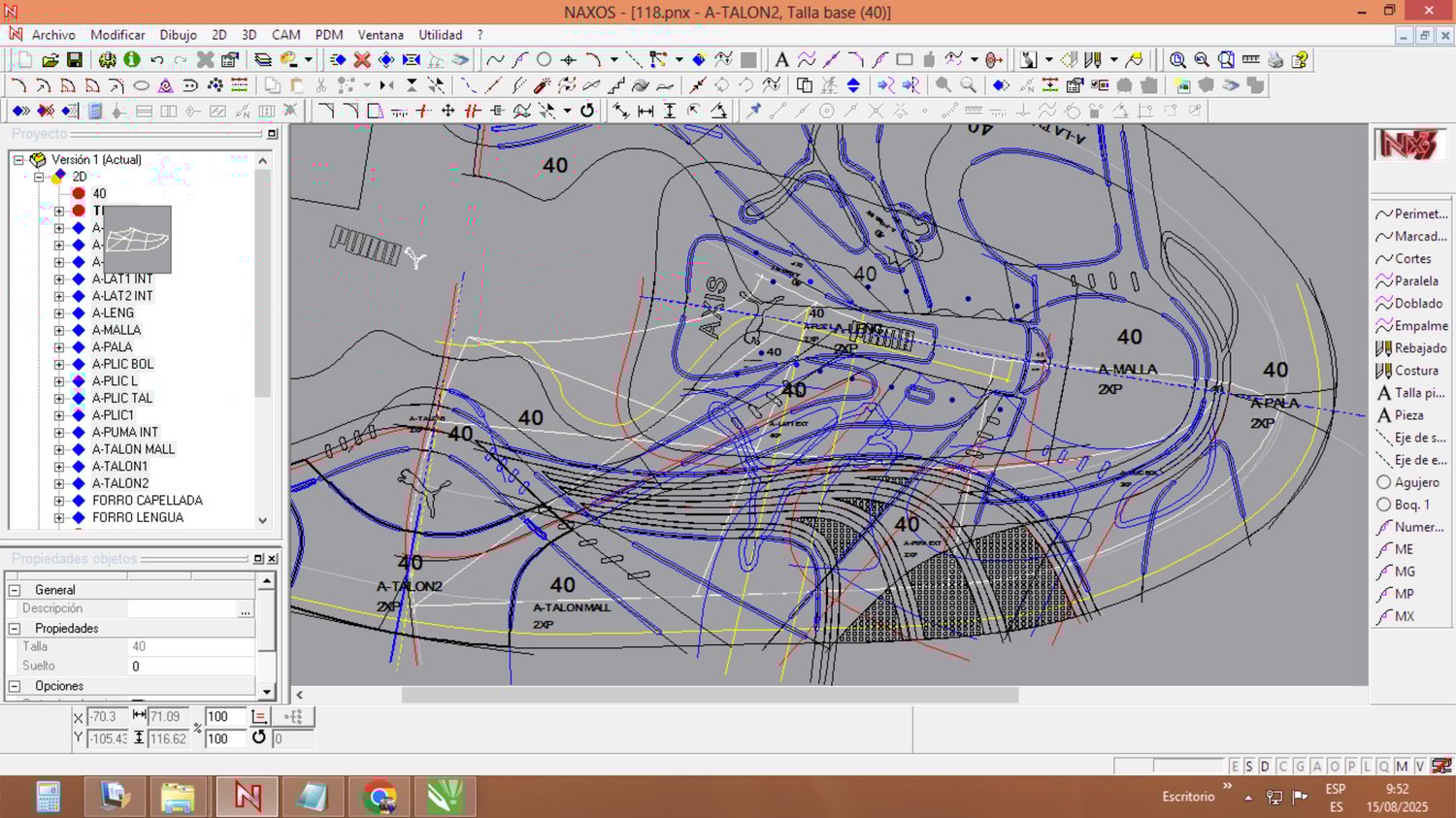The height and width of the screenshot is (818, 1456).
Task: Click the rotate arrow icon in toolbar
Action: click(587, 111)
